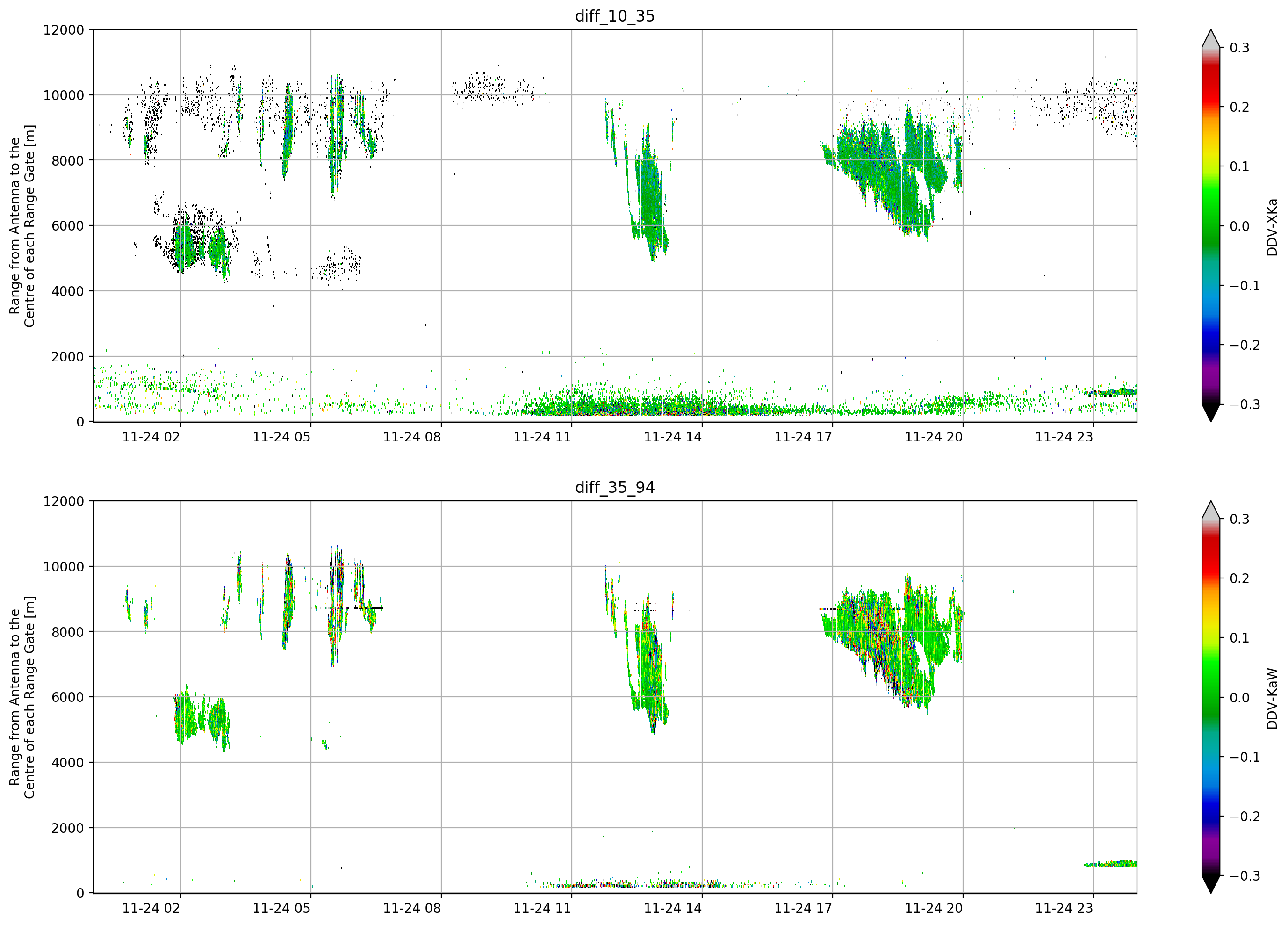The width and height of the screenshot is (1288, 925).
Task: Click −0.3 tick on DDV-XKa colorbar
Action: (x=1245, y=405)
